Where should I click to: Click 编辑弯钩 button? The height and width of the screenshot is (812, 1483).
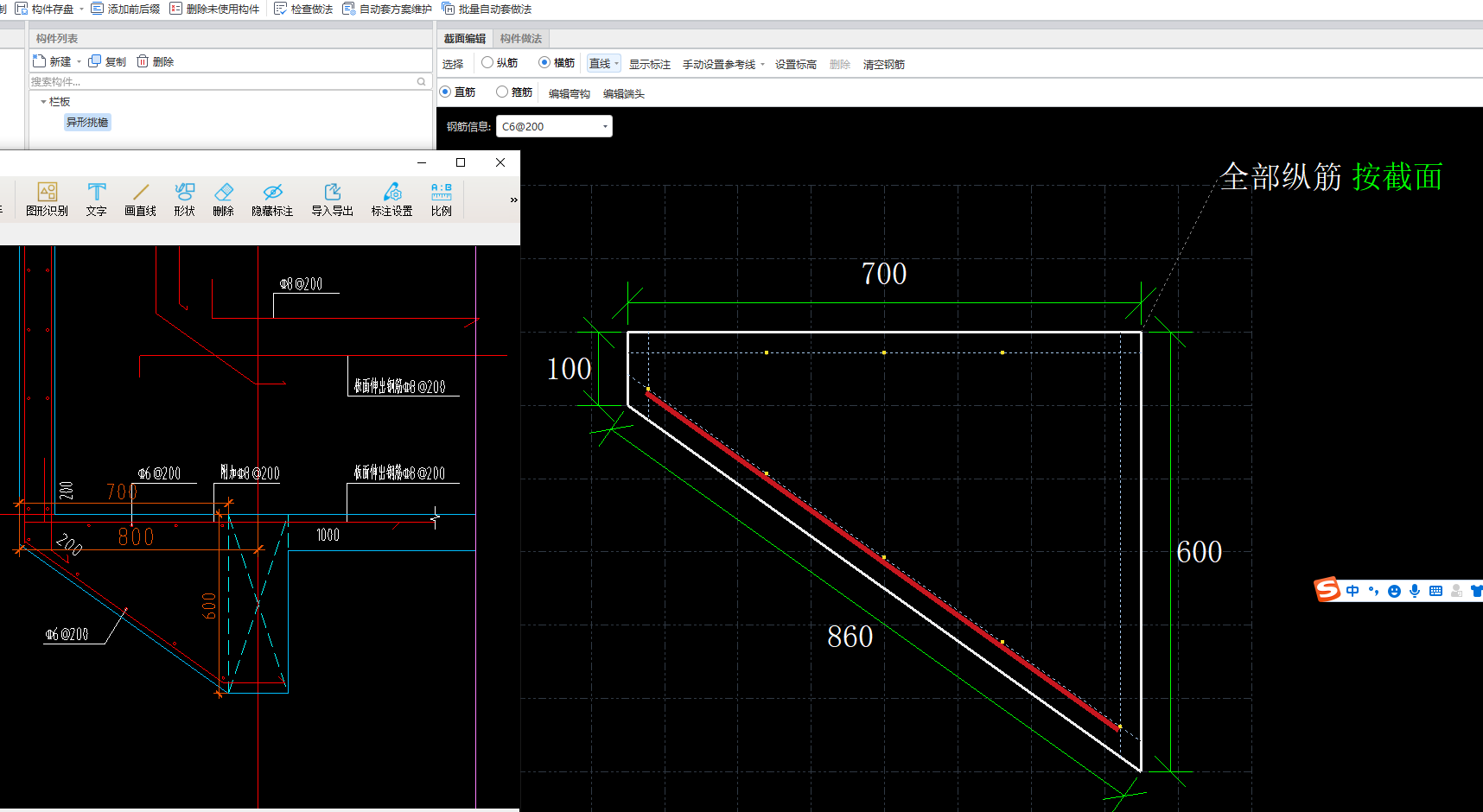pos(570,94)
